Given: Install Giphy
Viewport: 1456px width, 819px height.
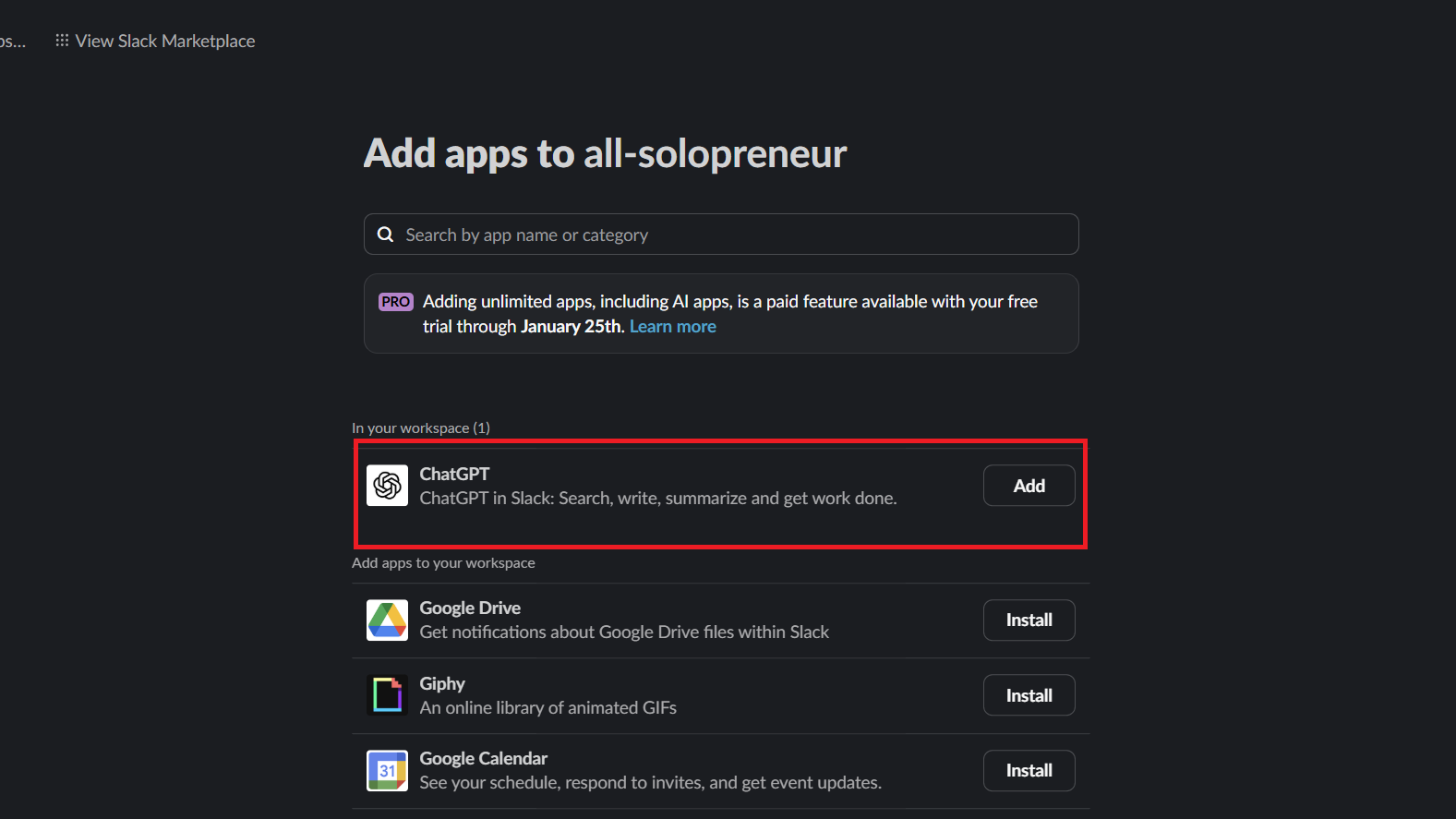Looking at the screenshot, I should point(1029,695).
